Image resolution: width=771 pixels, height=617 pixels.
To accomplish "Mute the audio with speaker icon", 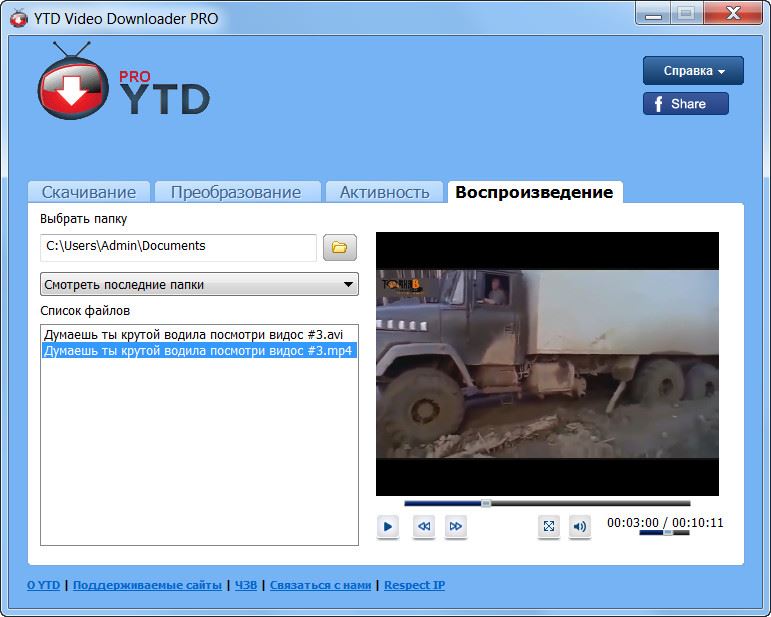I will click(580, 526).
